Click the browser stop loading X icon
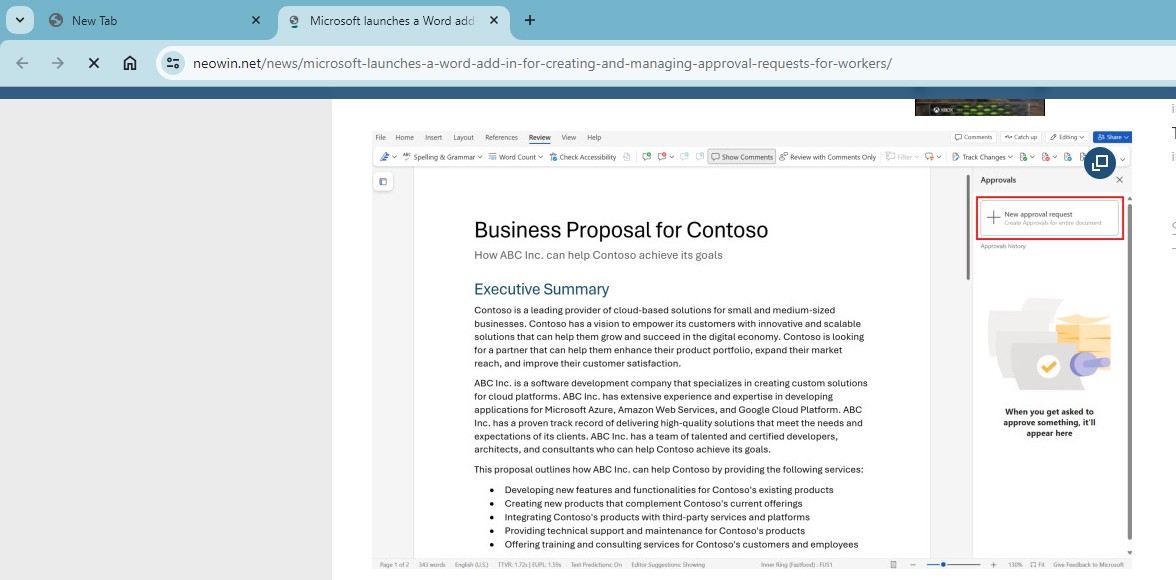This screenshot has width=1176, height=580. tap(94, 63)
